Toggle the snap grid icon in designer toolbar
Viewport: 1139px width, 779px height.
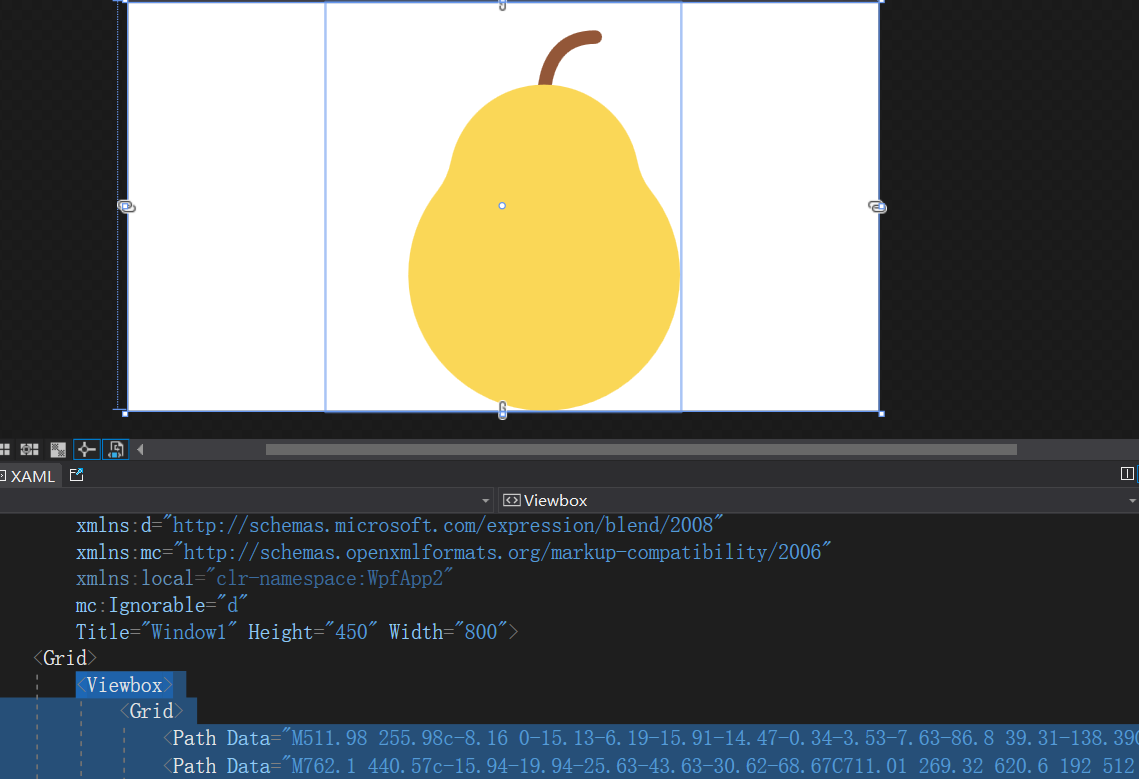(x=4, y=450)
